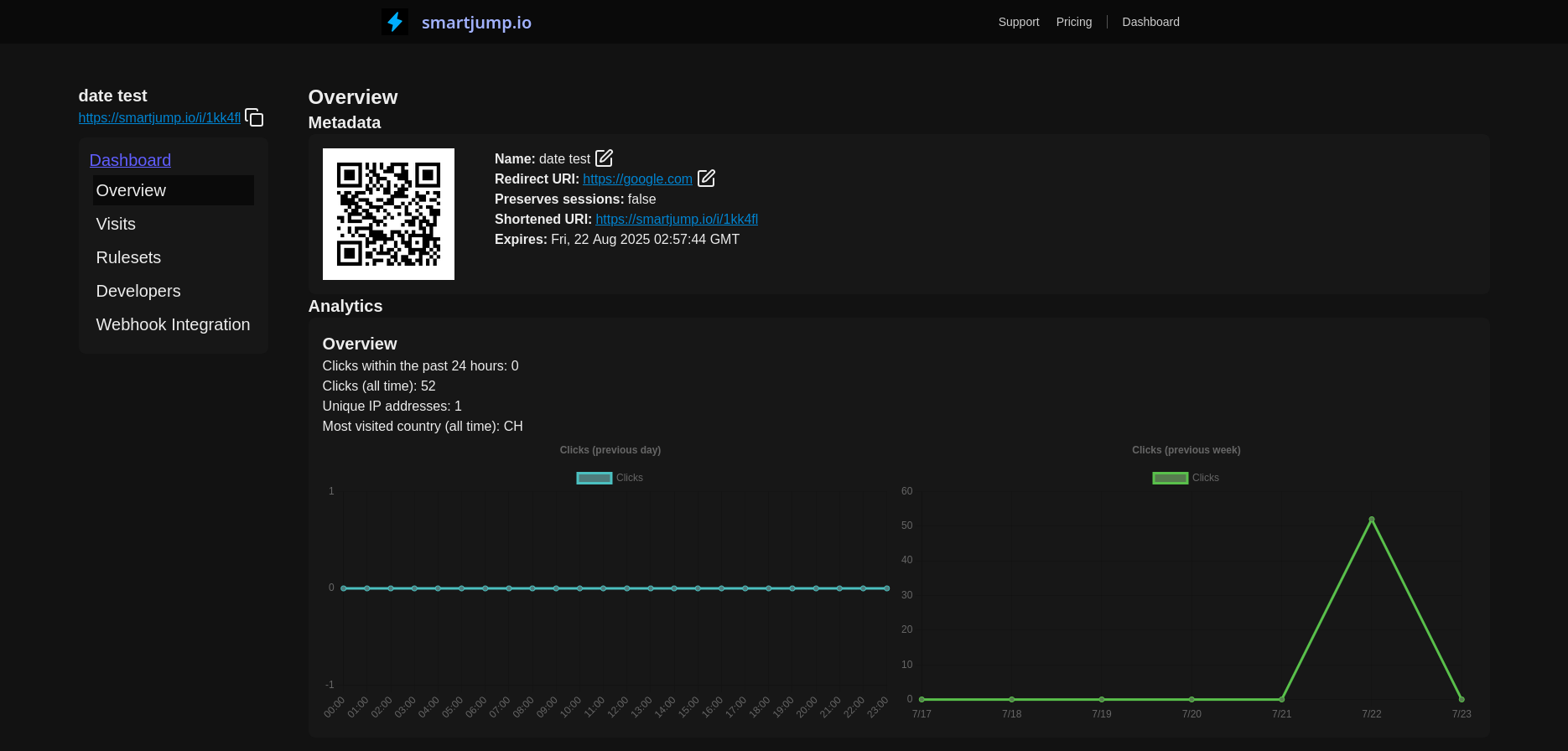
Task: Click 'Unique IP addresses: 1' text
Action: 392,406
